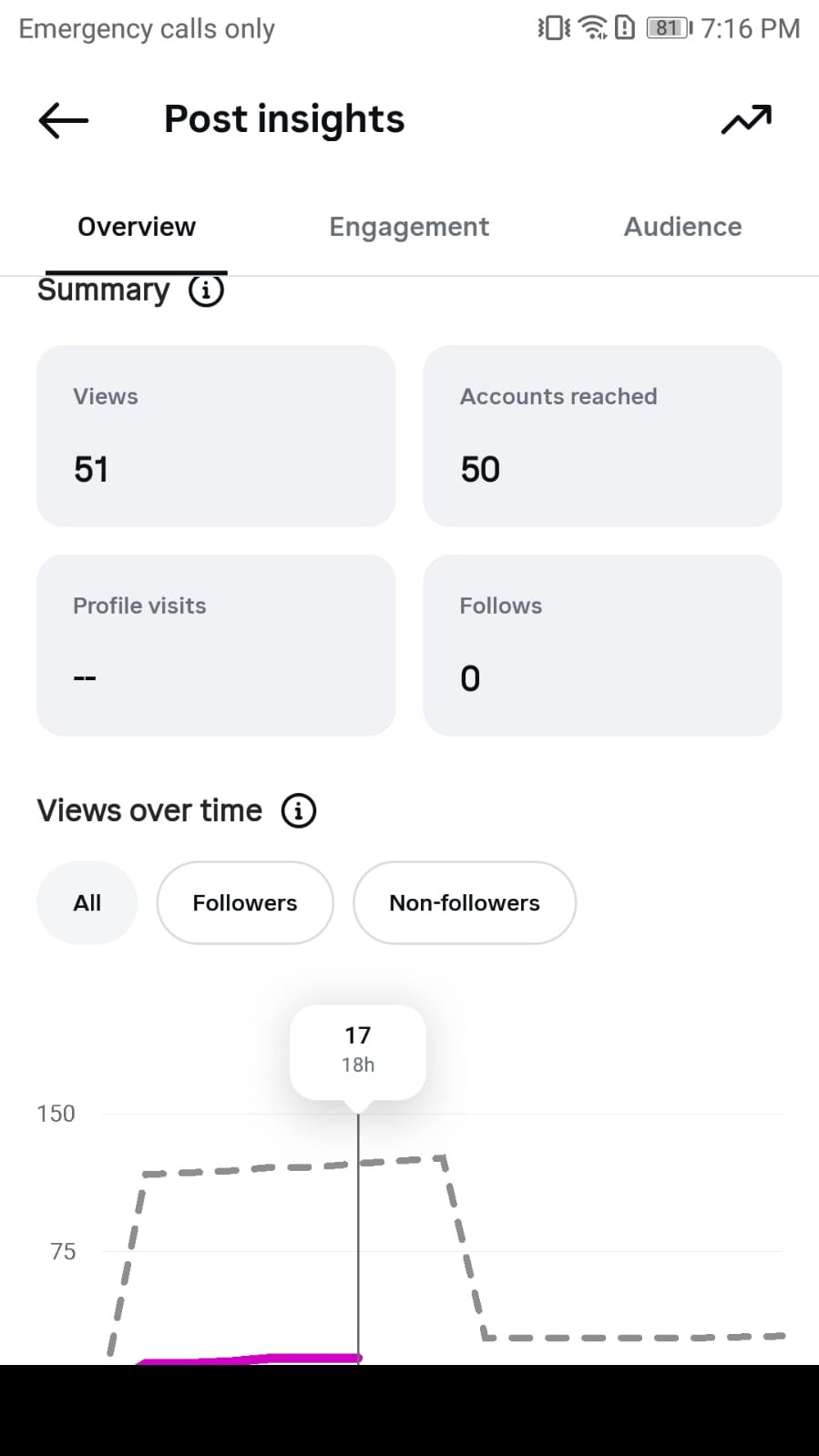Tap the info icon beside Summary

206,290
